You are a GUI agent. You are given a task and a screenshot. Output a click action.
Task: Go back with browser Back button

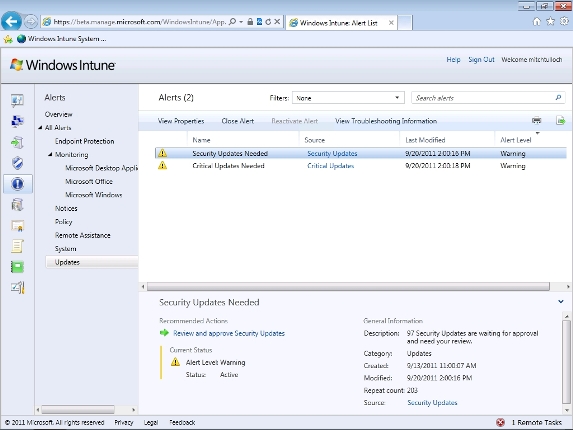(11, 22)
